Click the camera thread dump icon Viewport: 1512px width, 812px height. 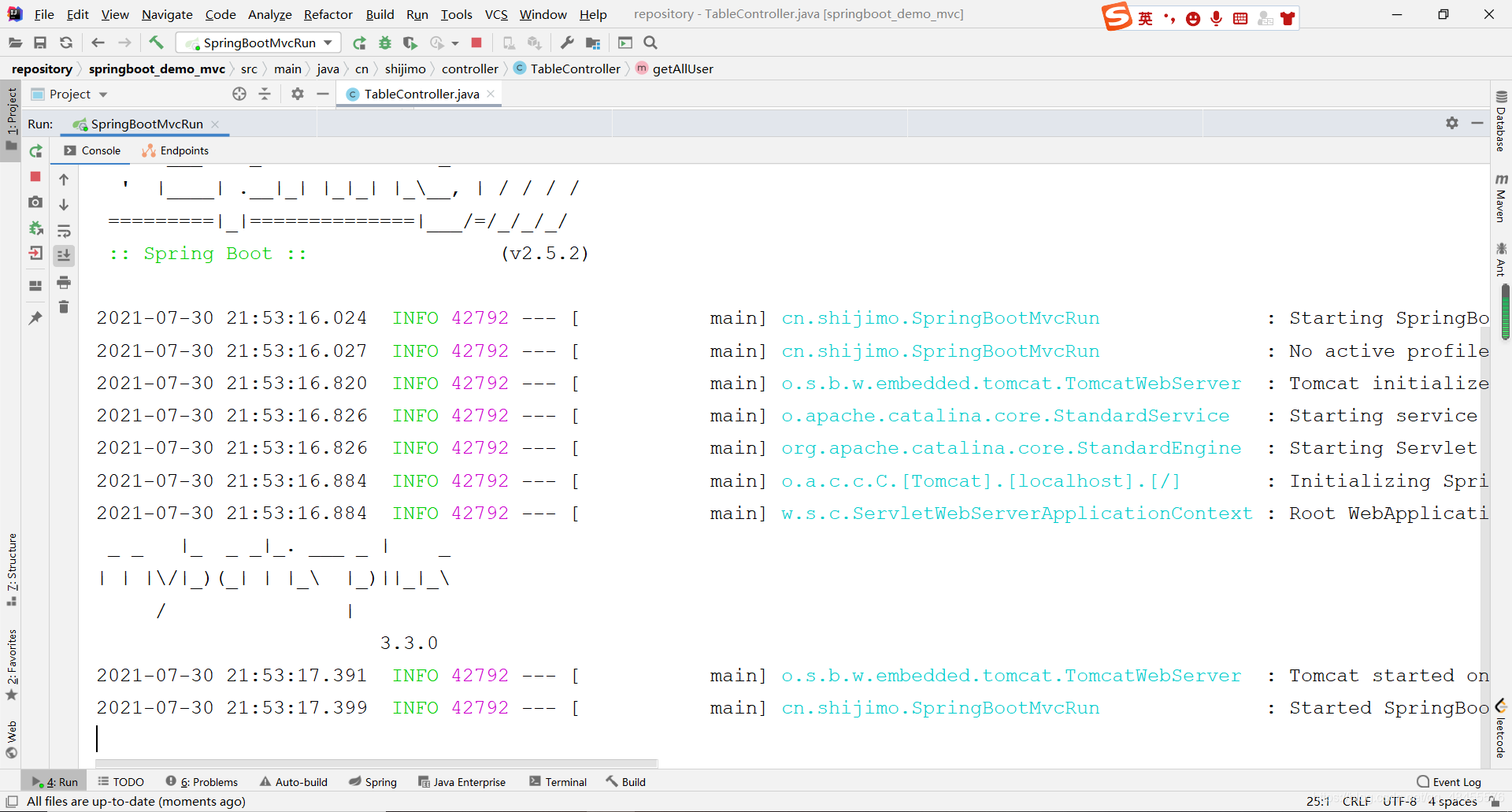[35, 202]
